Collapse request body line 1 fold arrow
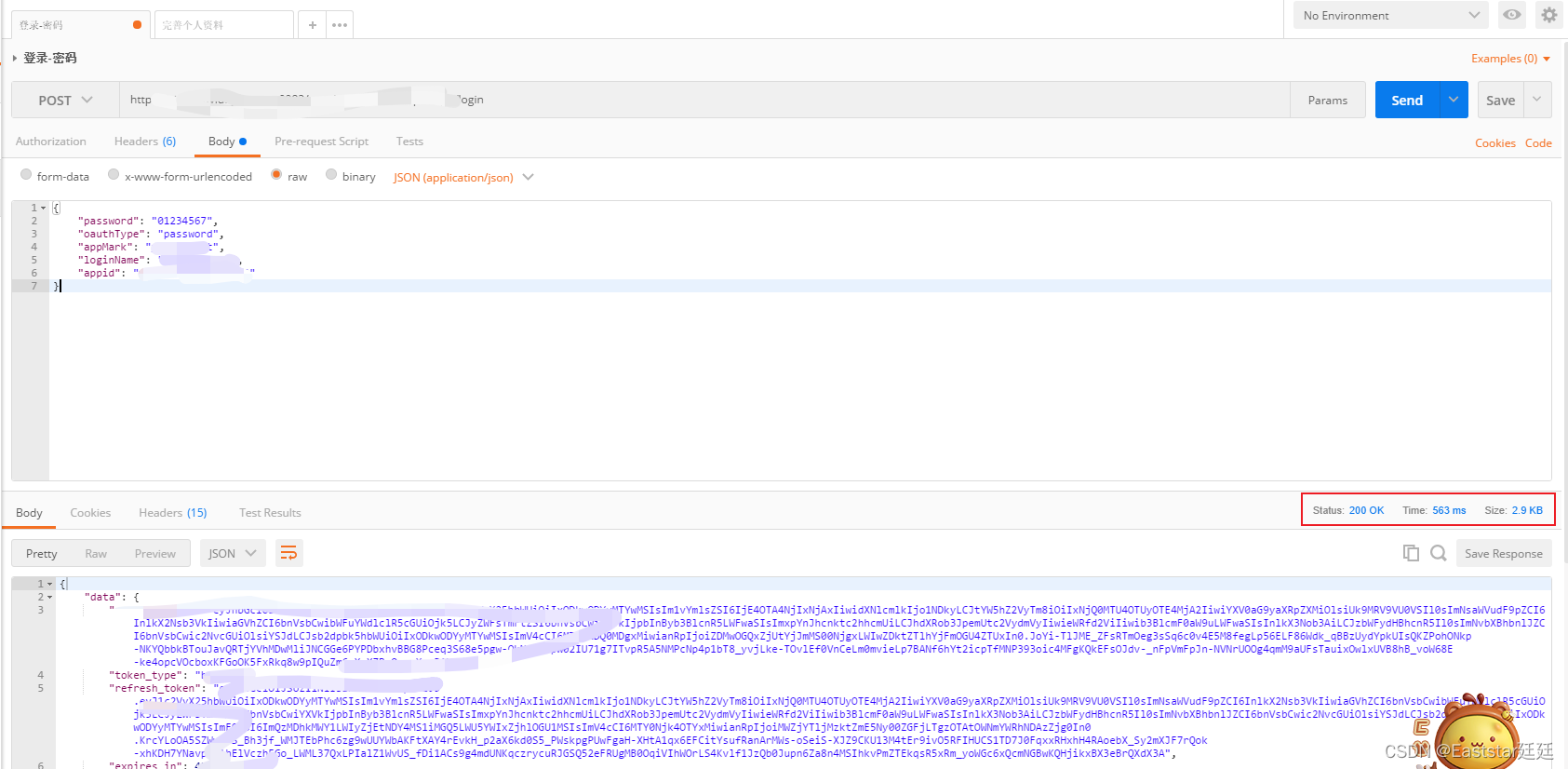The image size is (1568, 769). point(43,208)
